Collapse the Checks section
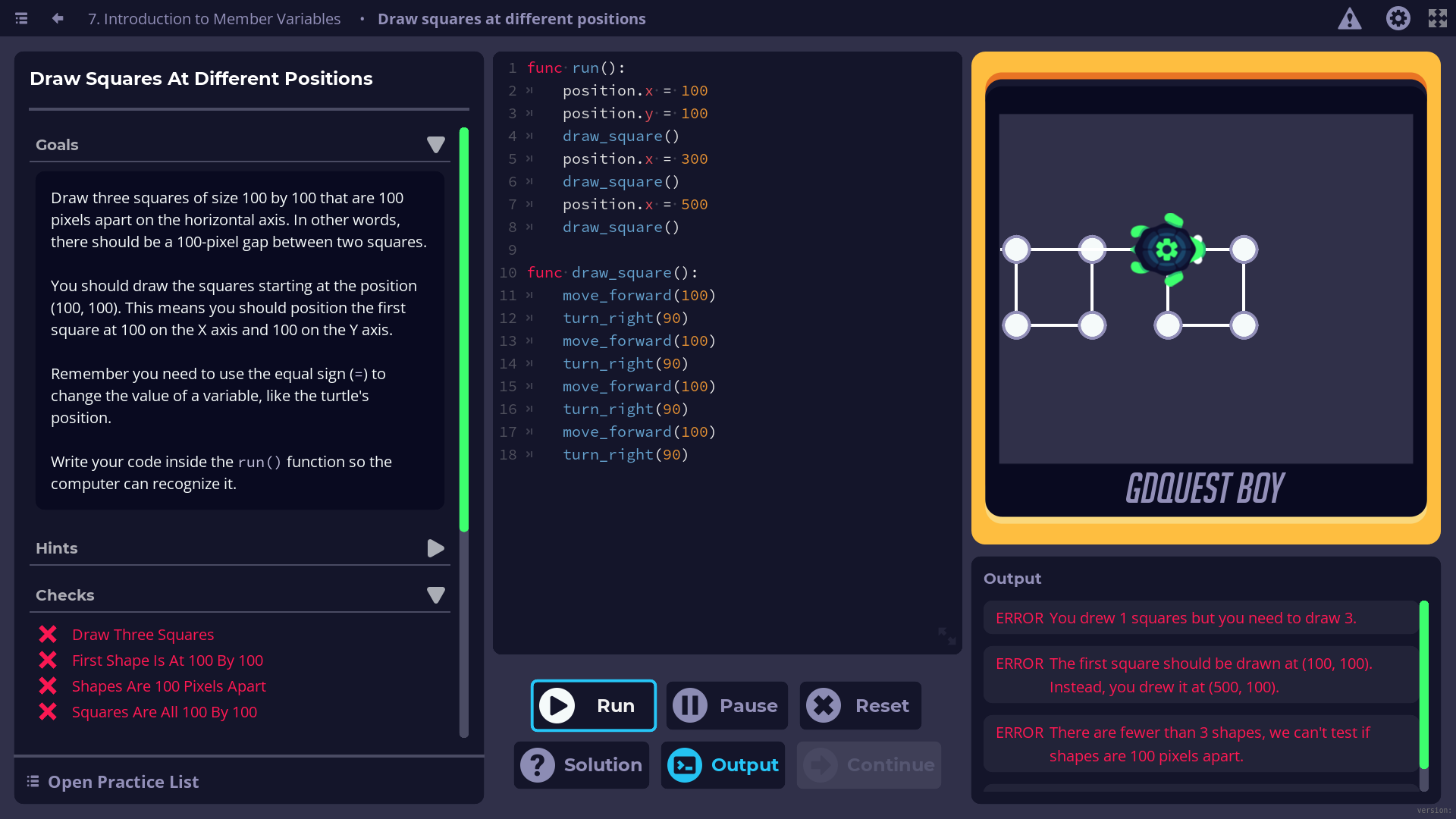Viewport: 1456px width, 819px height. pos(435,595)
